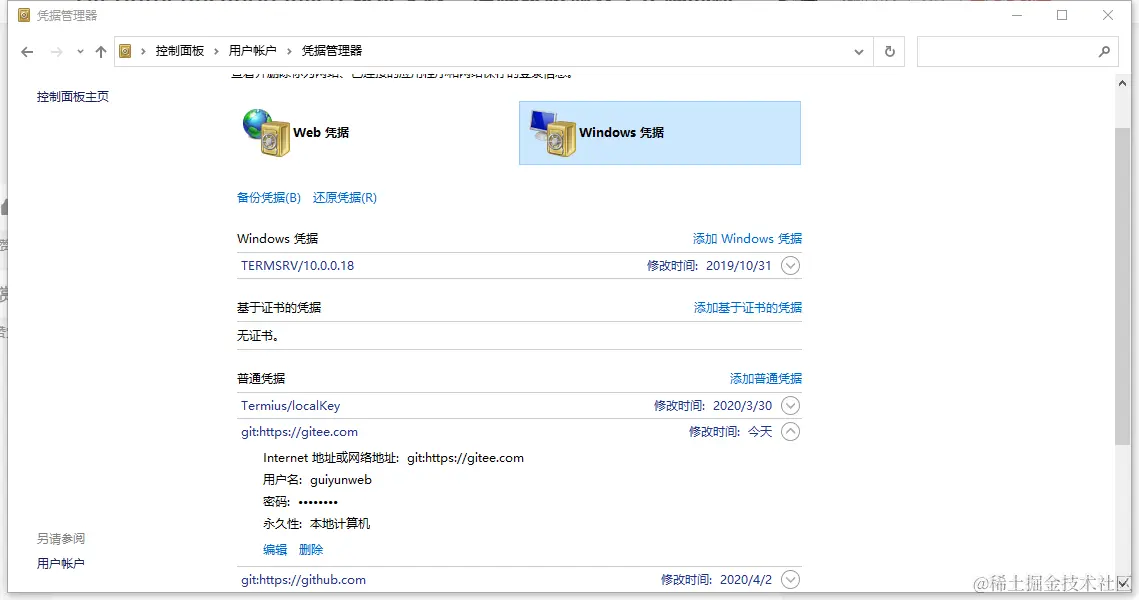Click 还原凭据(R) link
The height and width of the screenshot is (600, 1139).
[x=344, y=198]
